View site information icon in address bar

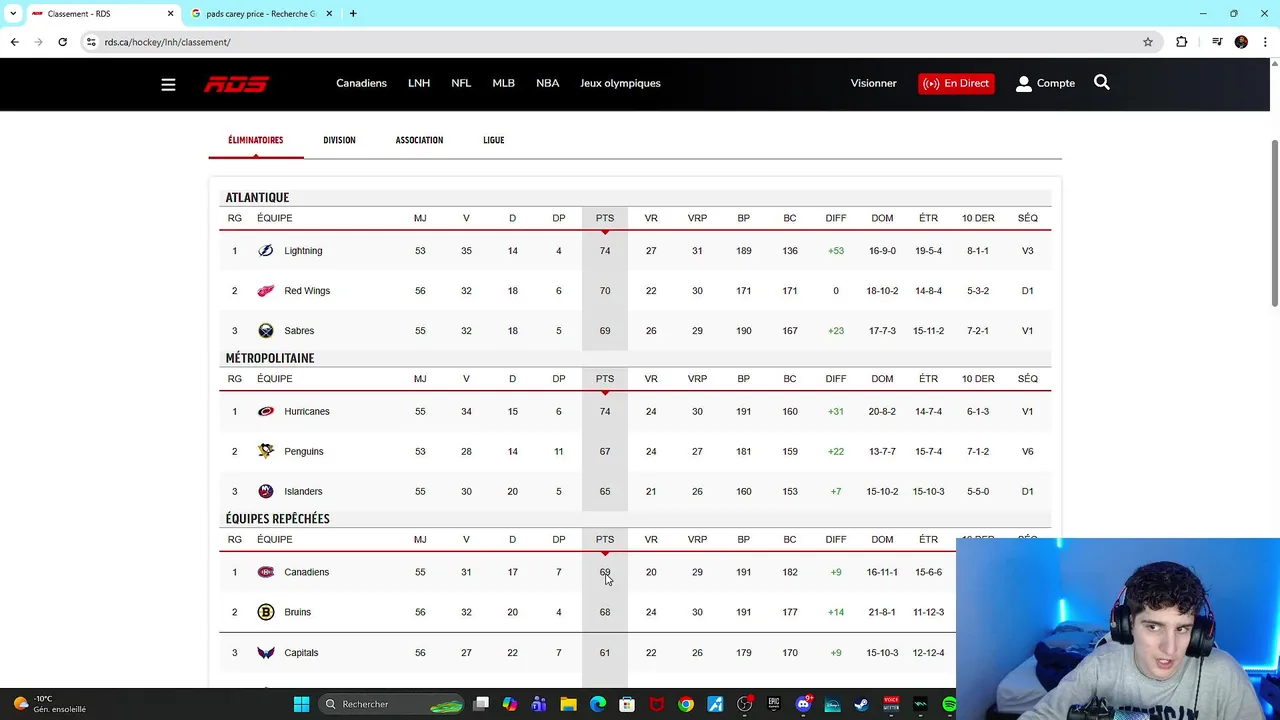tap(91, 42)
